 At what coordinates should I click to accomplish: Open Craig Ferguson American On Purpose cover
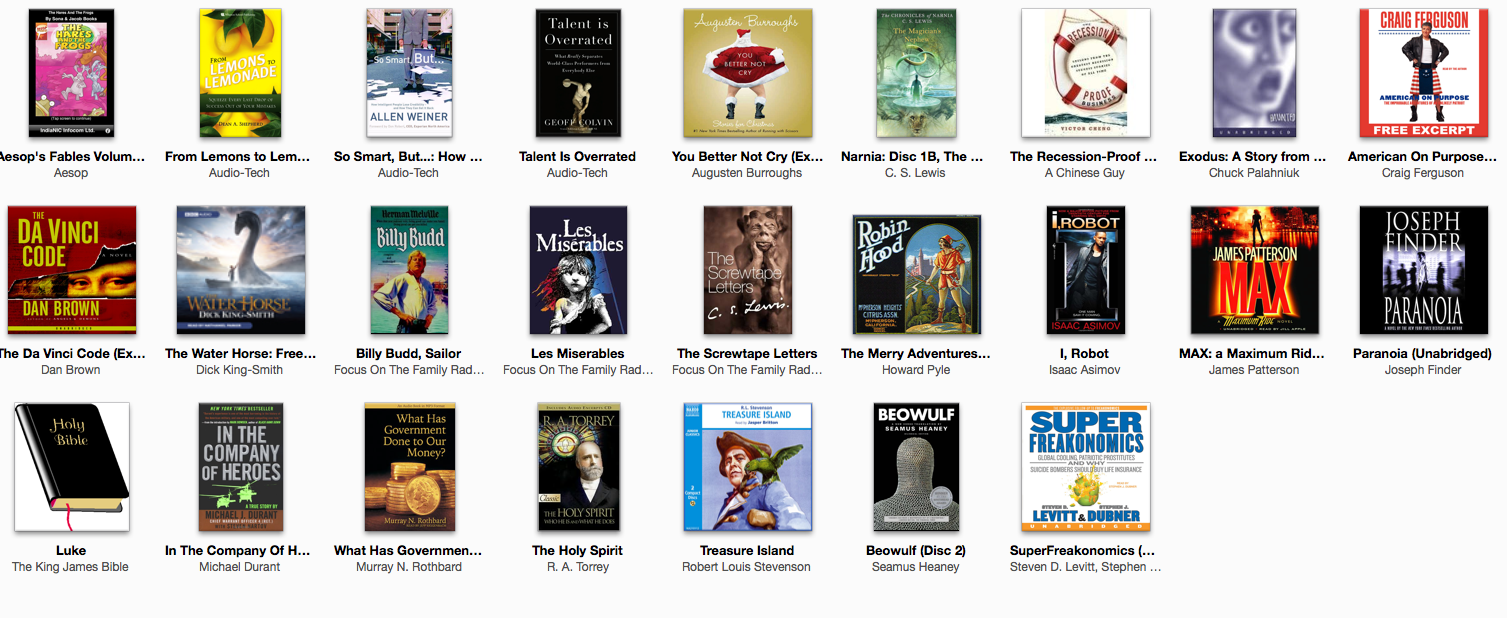pyautogui.click(x=1423, y=73)
